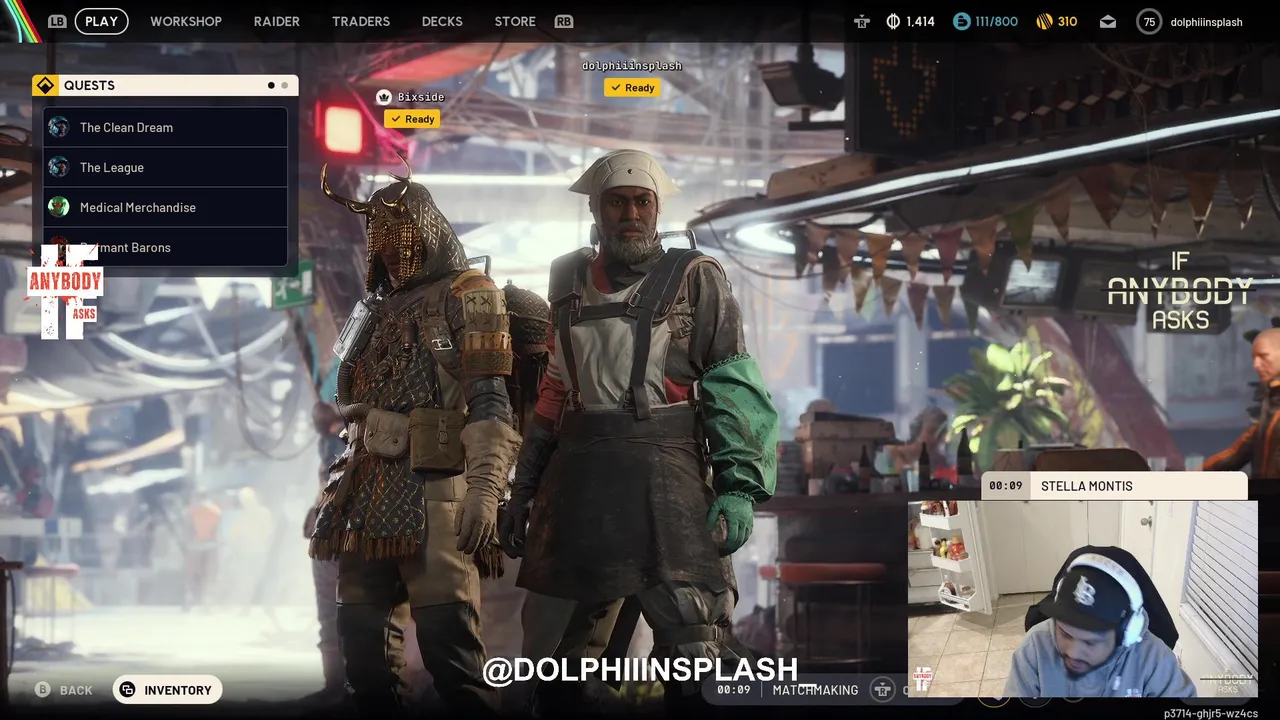Open the PLAY tab

pyautogui.click(x=102, y=21)
